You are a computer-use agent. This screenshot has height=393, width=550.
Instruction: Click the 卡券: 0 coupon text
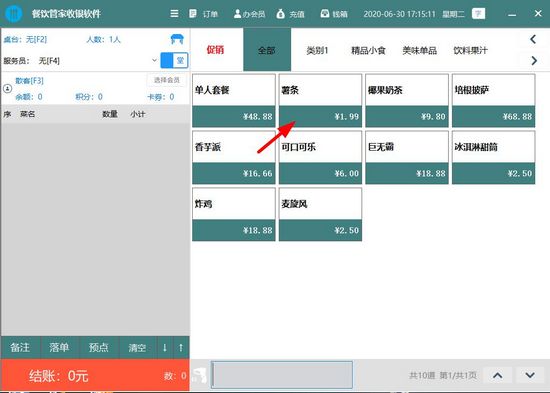pyautogui.click(x=161, y=97)
